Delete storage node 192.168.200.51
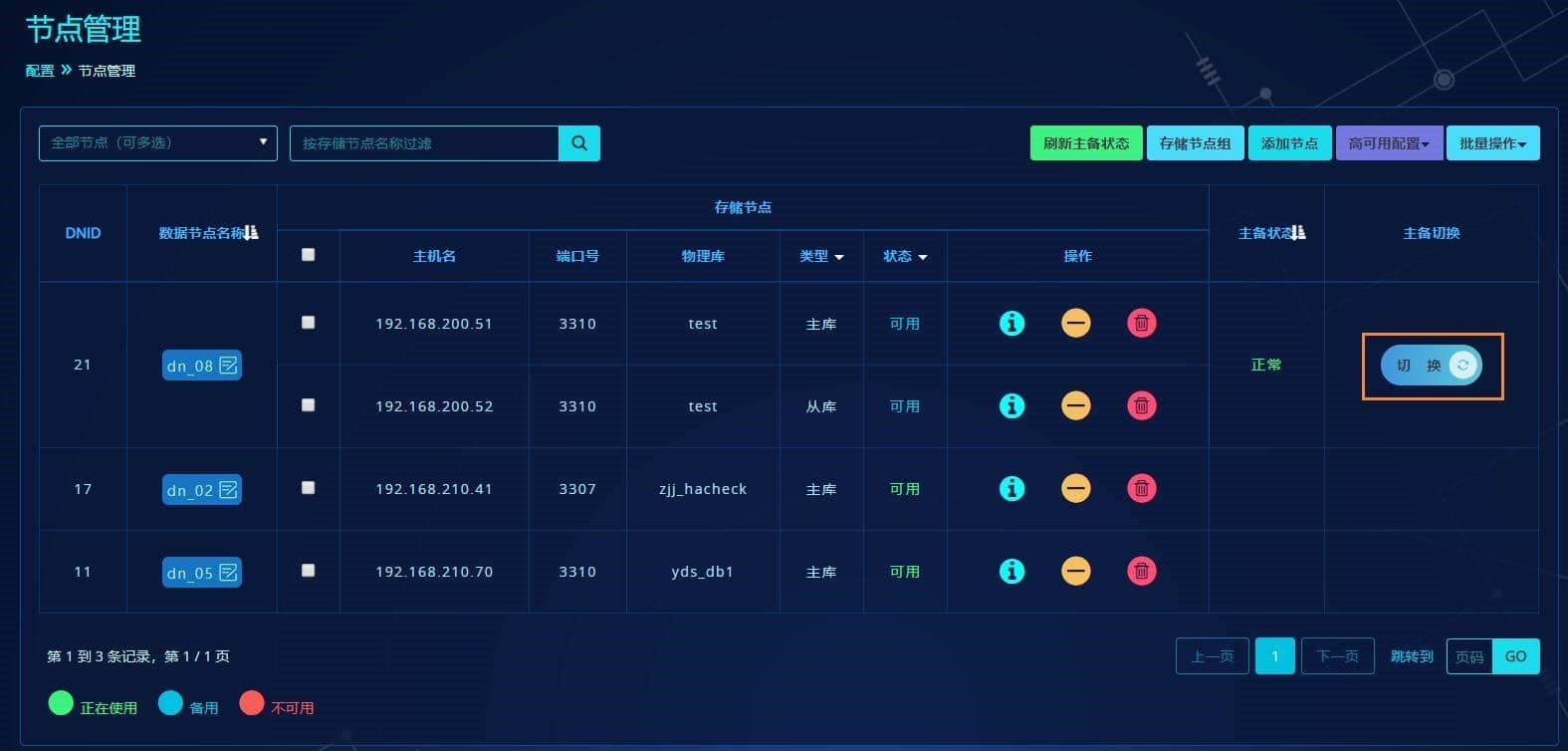 [x=1142, y=323]
